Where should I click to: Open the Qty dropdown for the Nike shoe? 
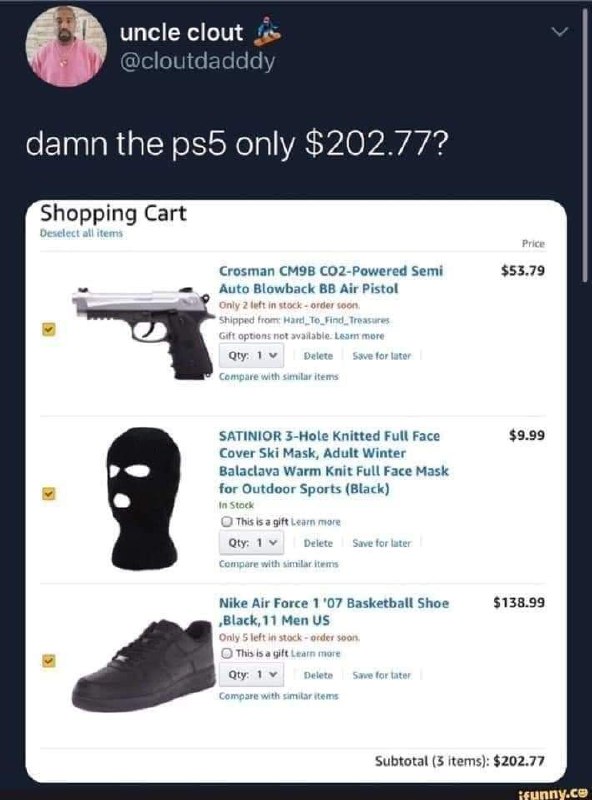[x=252, y=674]
